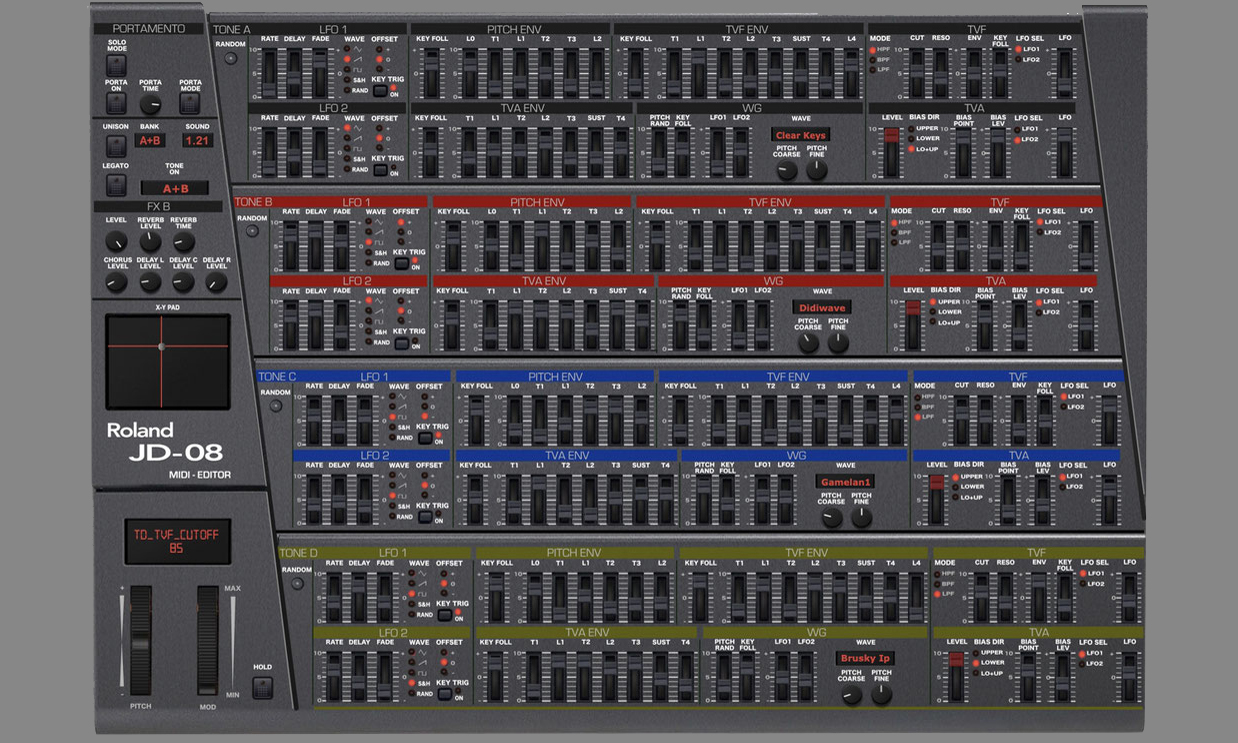The width and height of the screenshot is (1238, 743).
Task: Enable the Unison switch
Action: tap(116, 146)
